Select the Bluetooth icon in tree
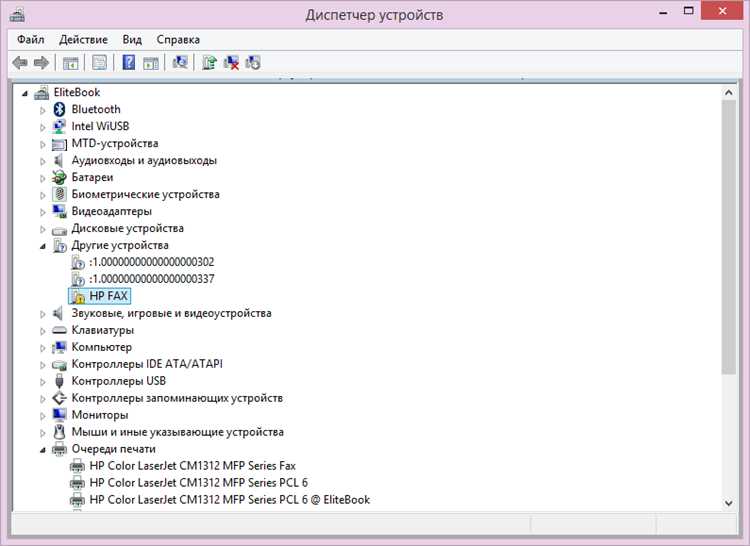 click(x=59, y=109)
